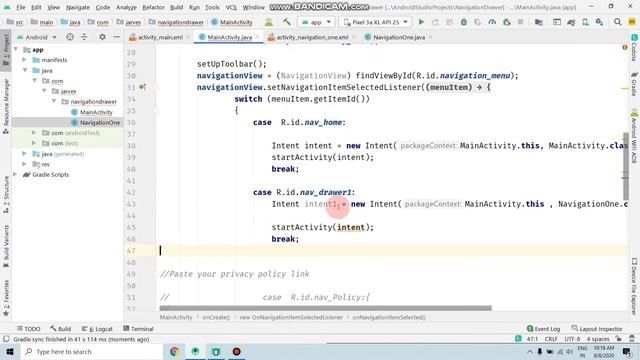
Task: Click the scroll-from-source target icon in Project panel
Action: 70,37
